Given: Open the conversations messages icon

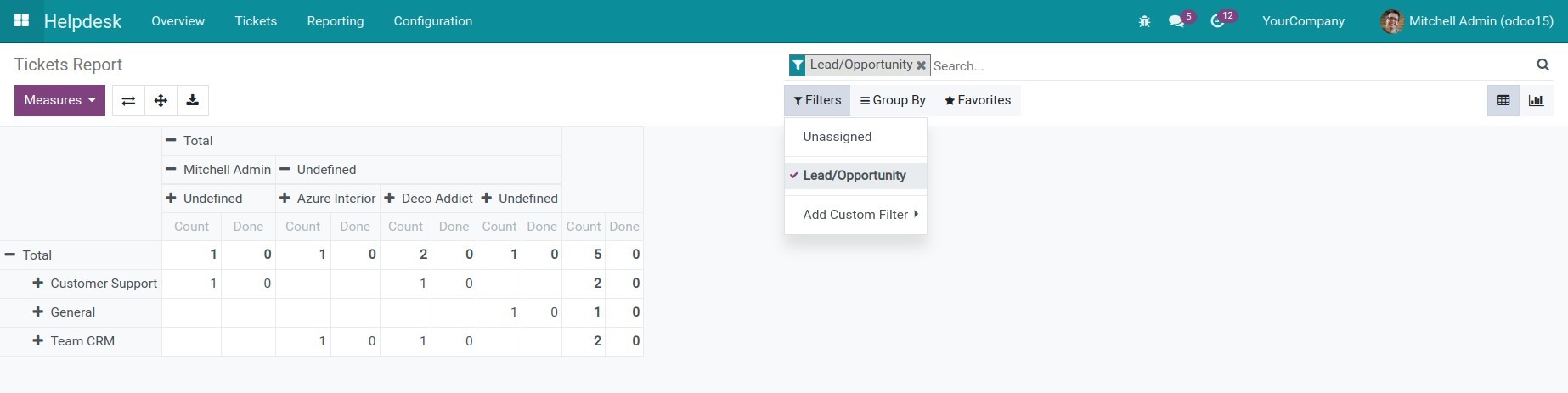Looking at the screenshot, I should 1176,21.
